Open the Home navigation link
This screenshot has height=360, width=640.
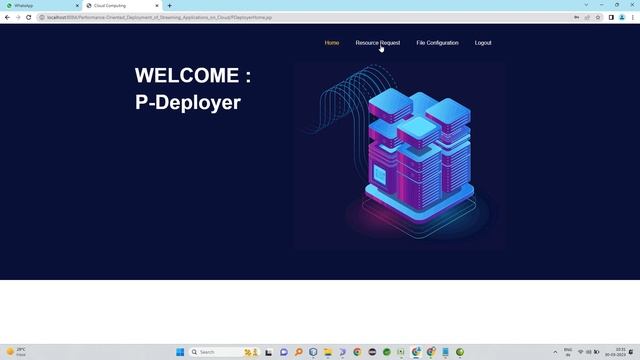click(331, 43)
